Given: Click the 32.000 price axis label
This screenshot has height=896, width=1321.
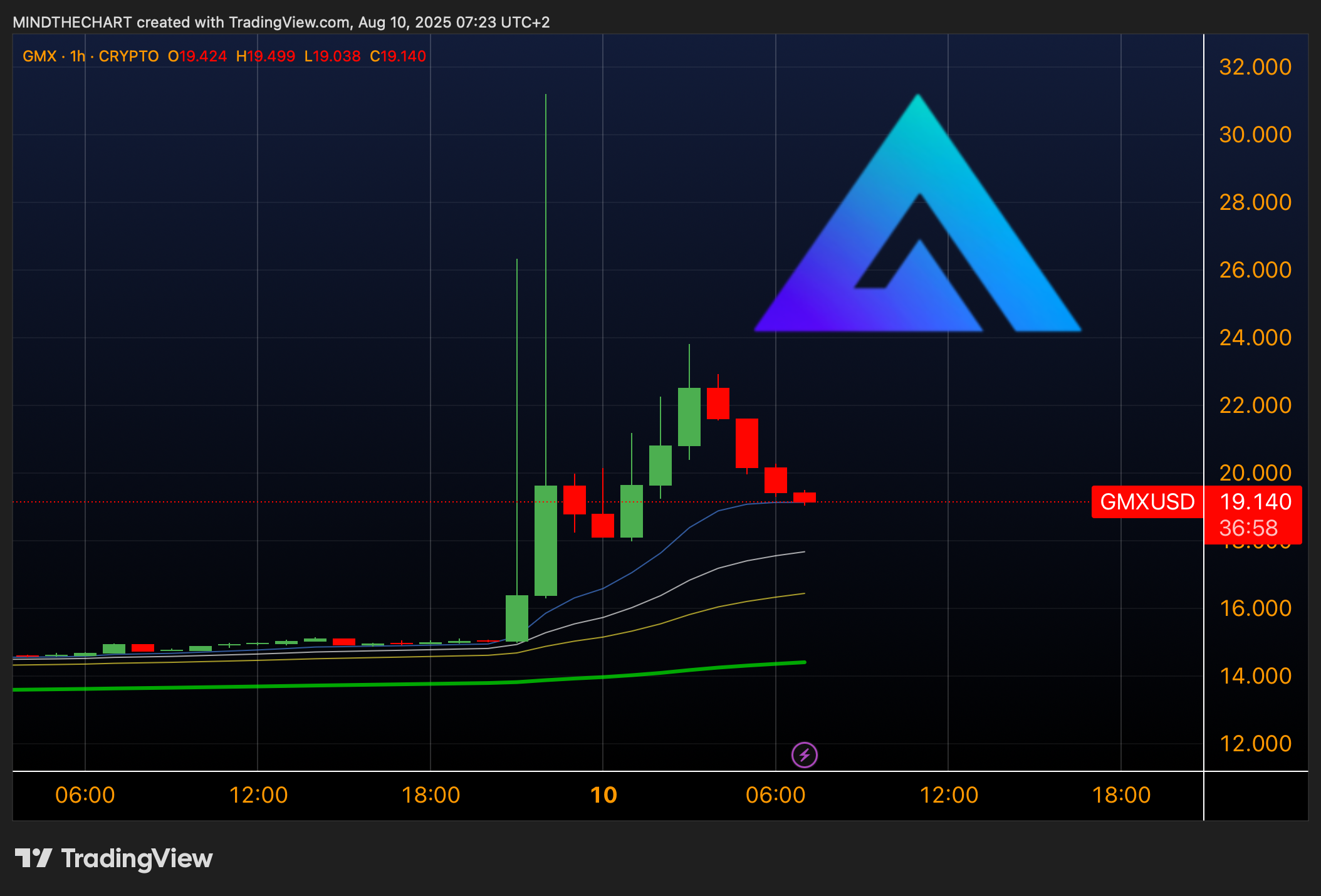Looking at the screenshot, I should [x=1255, y=67].
